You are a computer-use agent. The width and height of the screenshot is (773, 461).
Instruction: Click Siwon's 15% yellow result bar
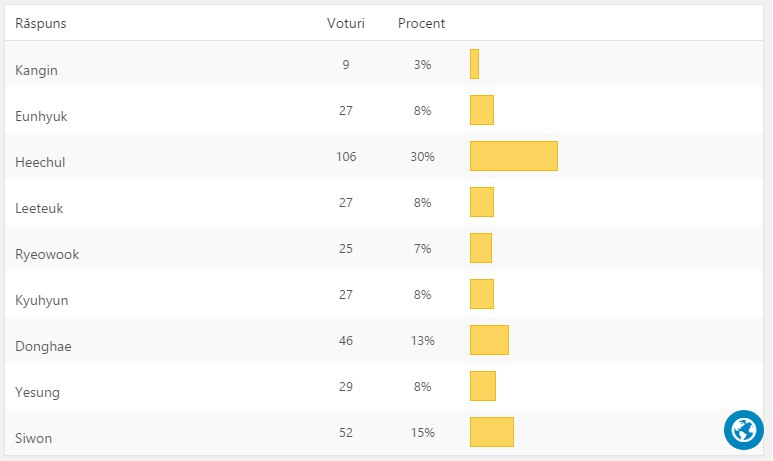pyautogui.click(x=491, y=432)
